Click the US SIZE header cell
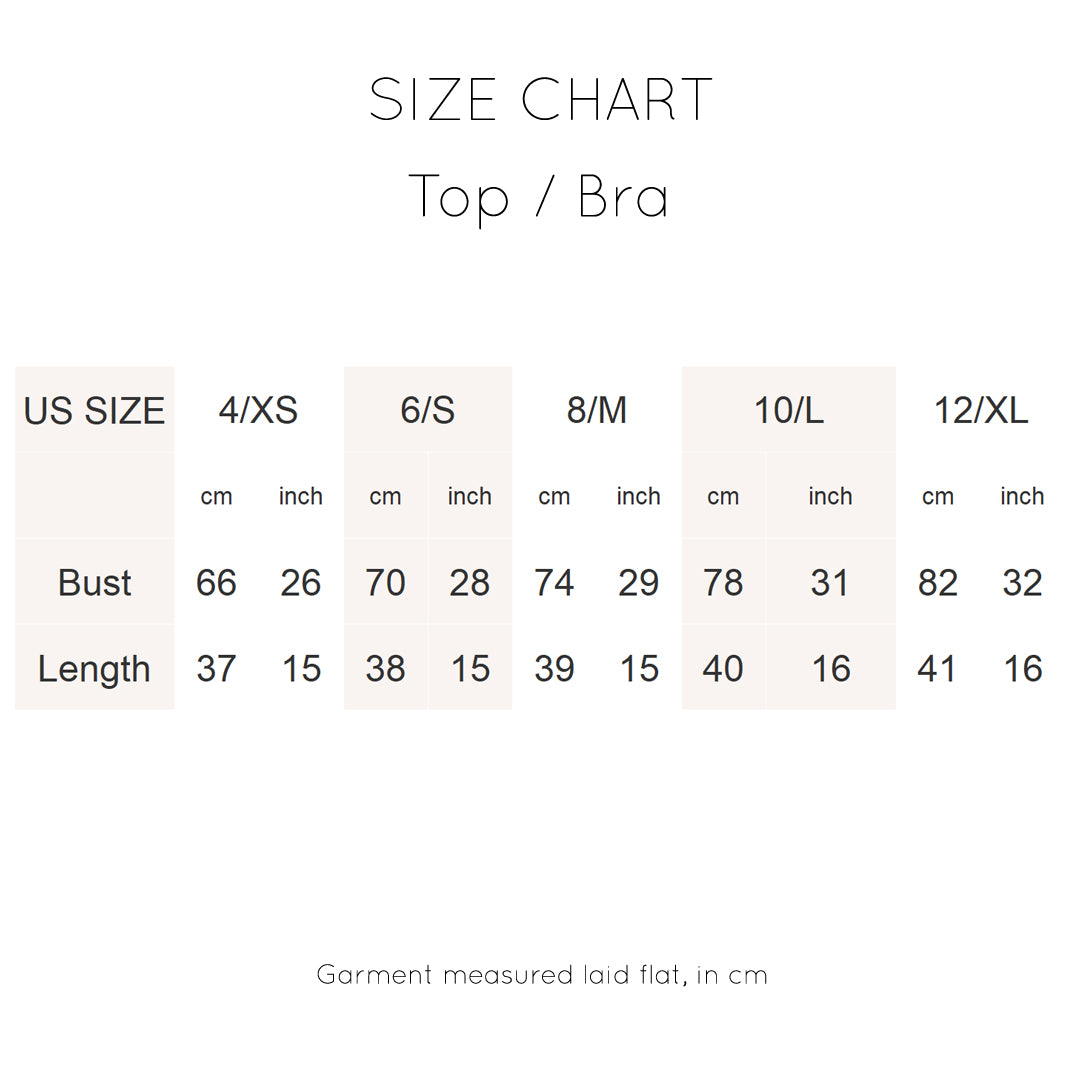1080x1080 pixels. tap(94, 411)
